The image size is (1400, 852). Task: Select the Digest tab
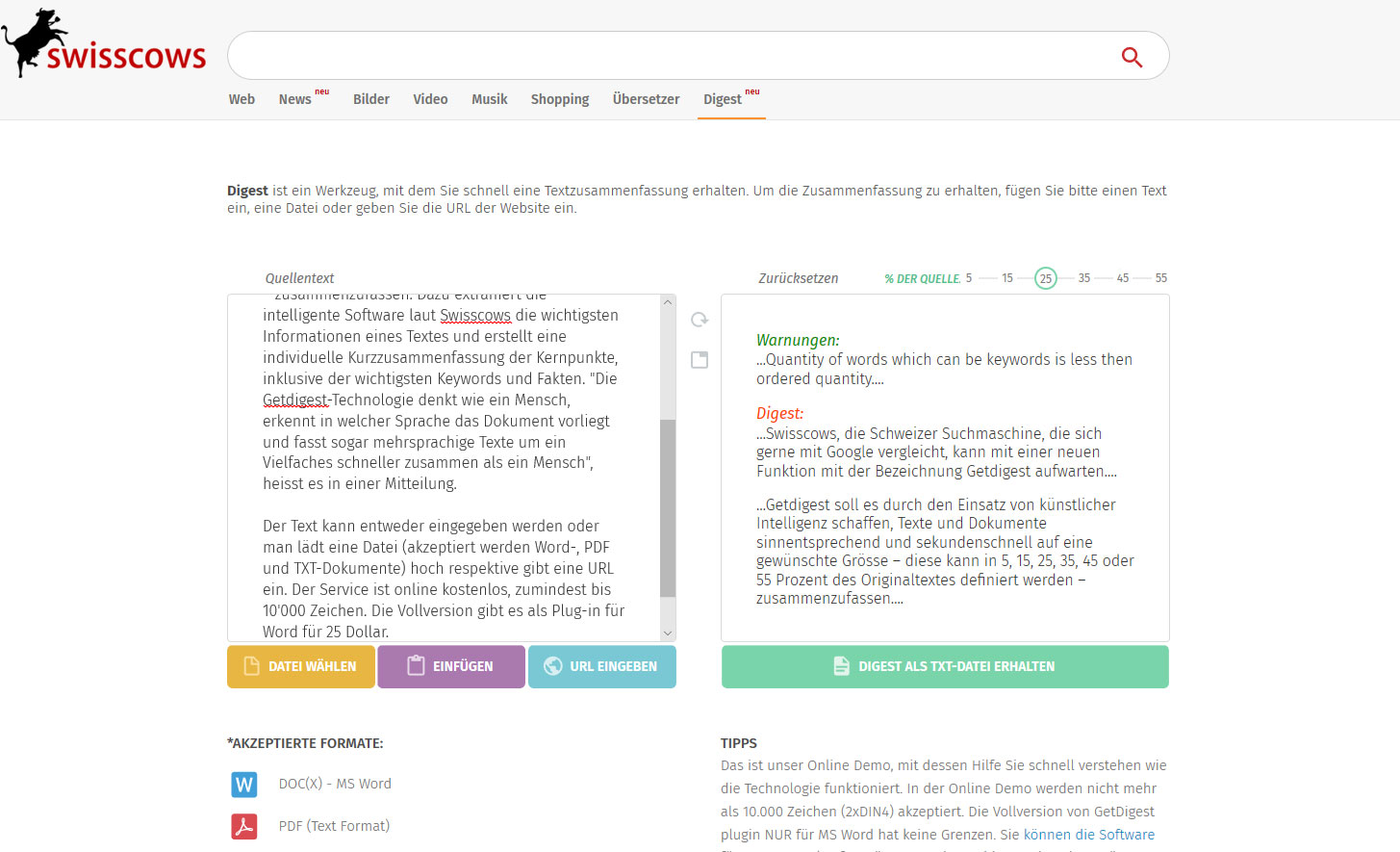(x=723, y=99)
